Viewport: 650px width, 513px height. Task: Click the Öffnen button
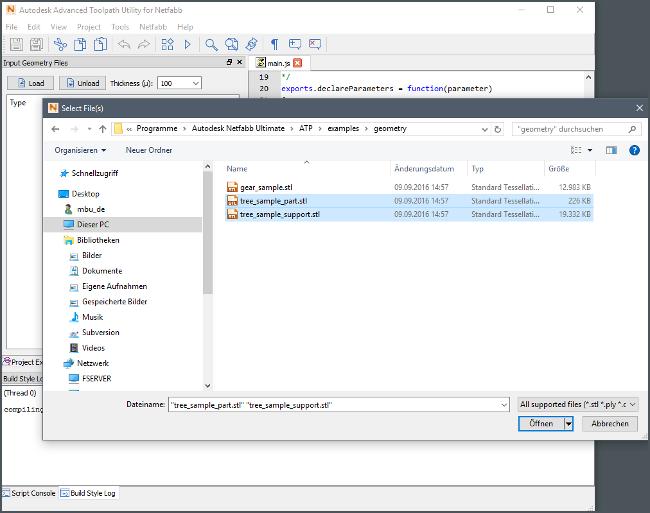[x=541, y=424]
